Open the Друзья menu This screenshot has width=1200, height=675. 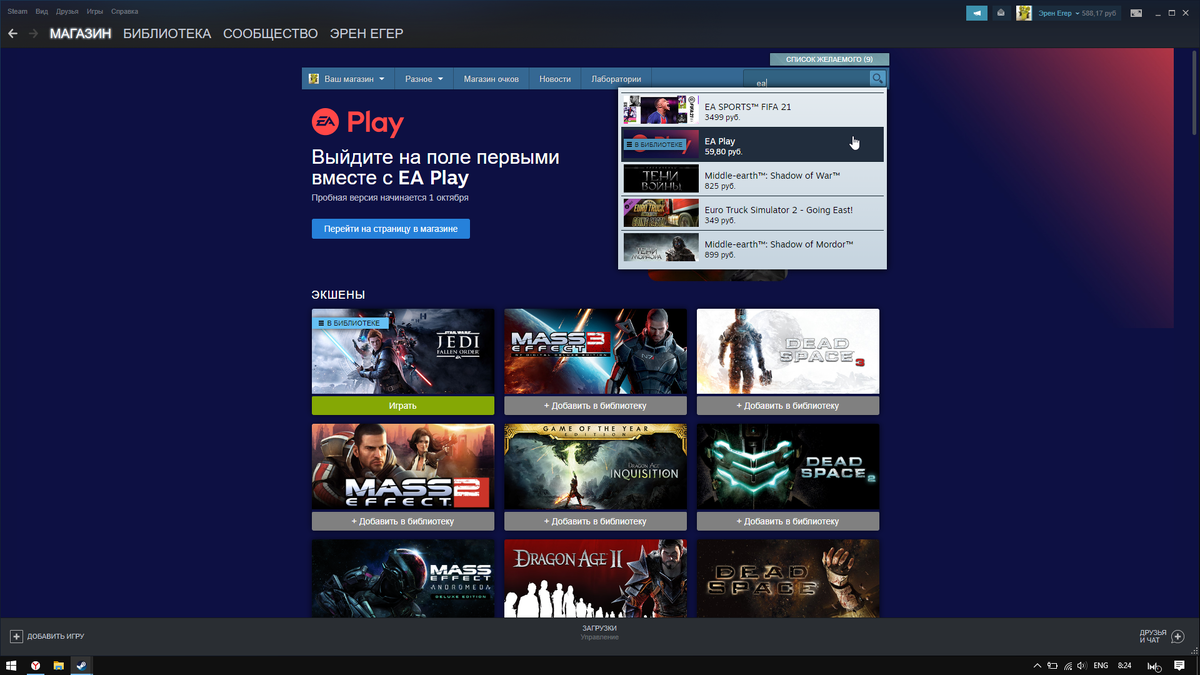[67, 11]
